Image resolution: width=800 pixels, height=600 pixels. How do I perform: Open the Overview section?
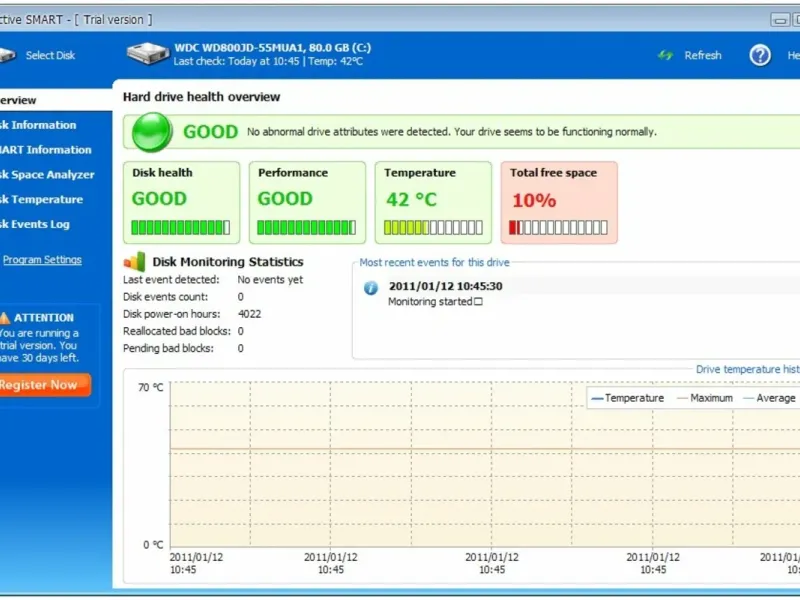point(55,100)
